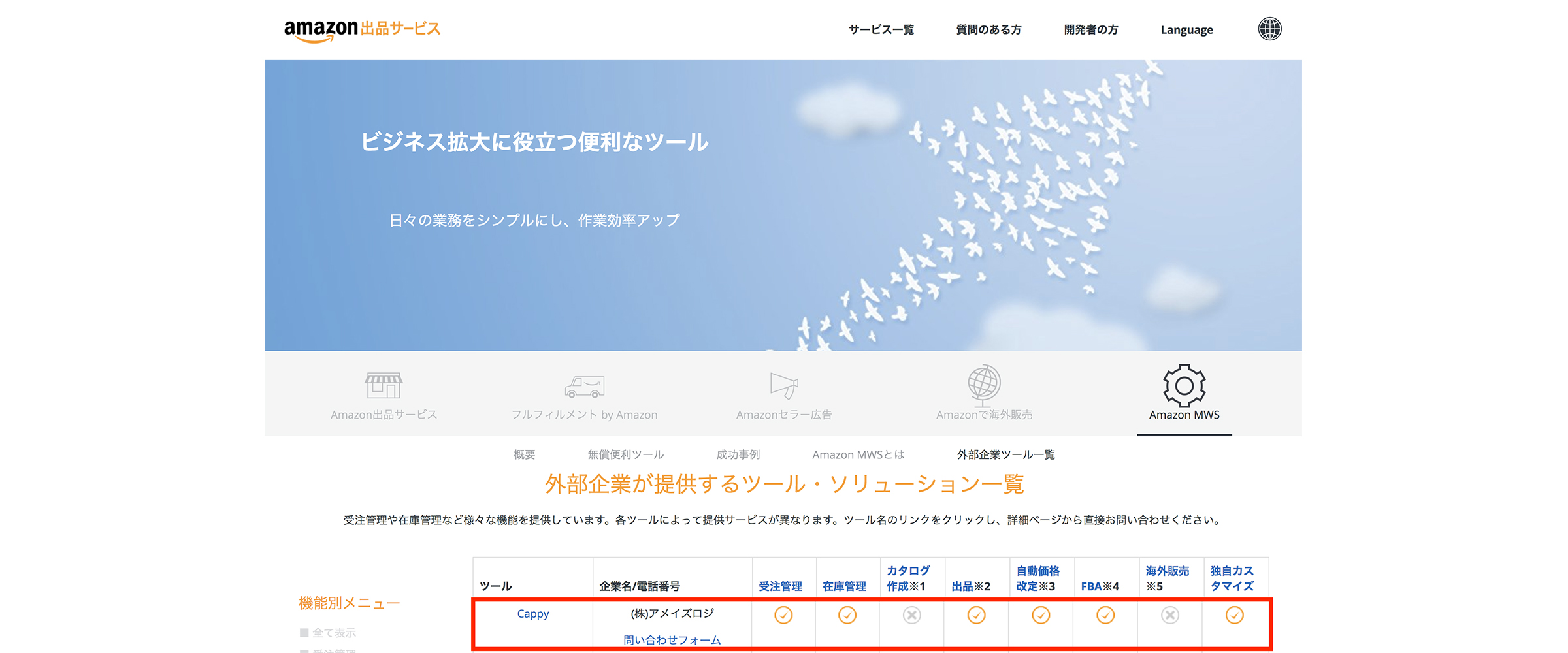Click the 海外販売※5 column header
1568x653 pixels.
[1168, 579]
